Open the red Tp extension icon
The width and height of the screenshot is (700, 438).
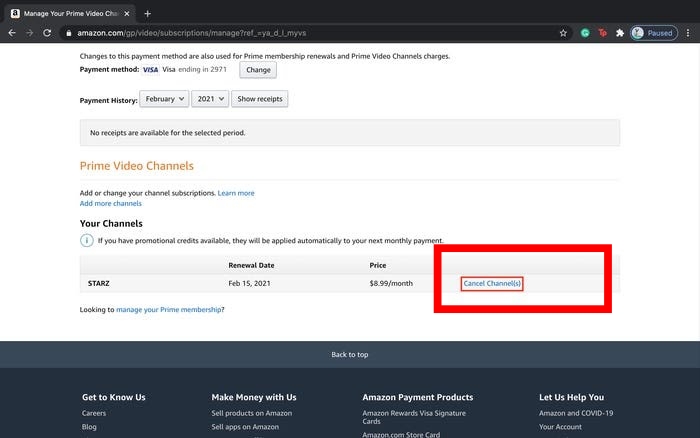tap(602, 33)
